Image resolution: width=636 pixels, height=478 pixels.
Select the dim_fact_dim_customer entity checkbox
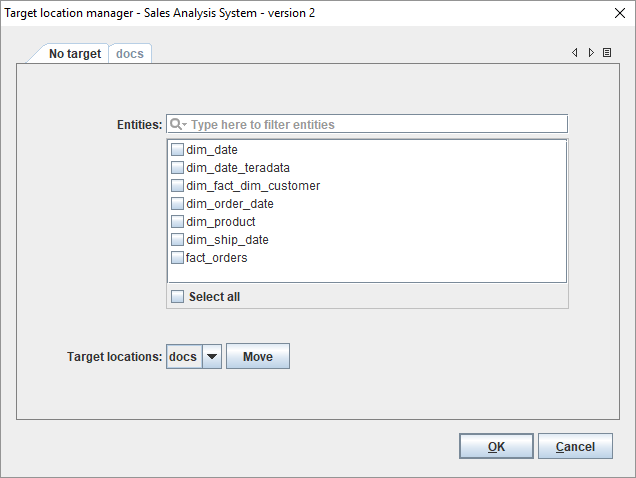[x=177, y=186]
